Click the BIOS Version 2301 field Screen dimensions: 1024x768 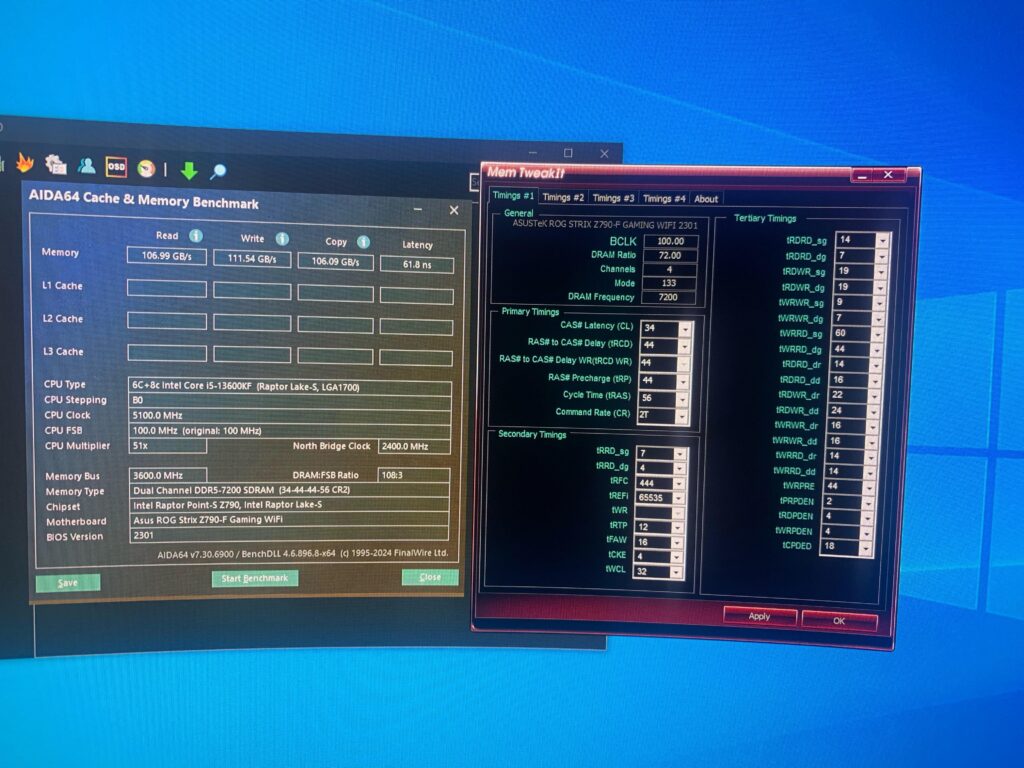289,536
